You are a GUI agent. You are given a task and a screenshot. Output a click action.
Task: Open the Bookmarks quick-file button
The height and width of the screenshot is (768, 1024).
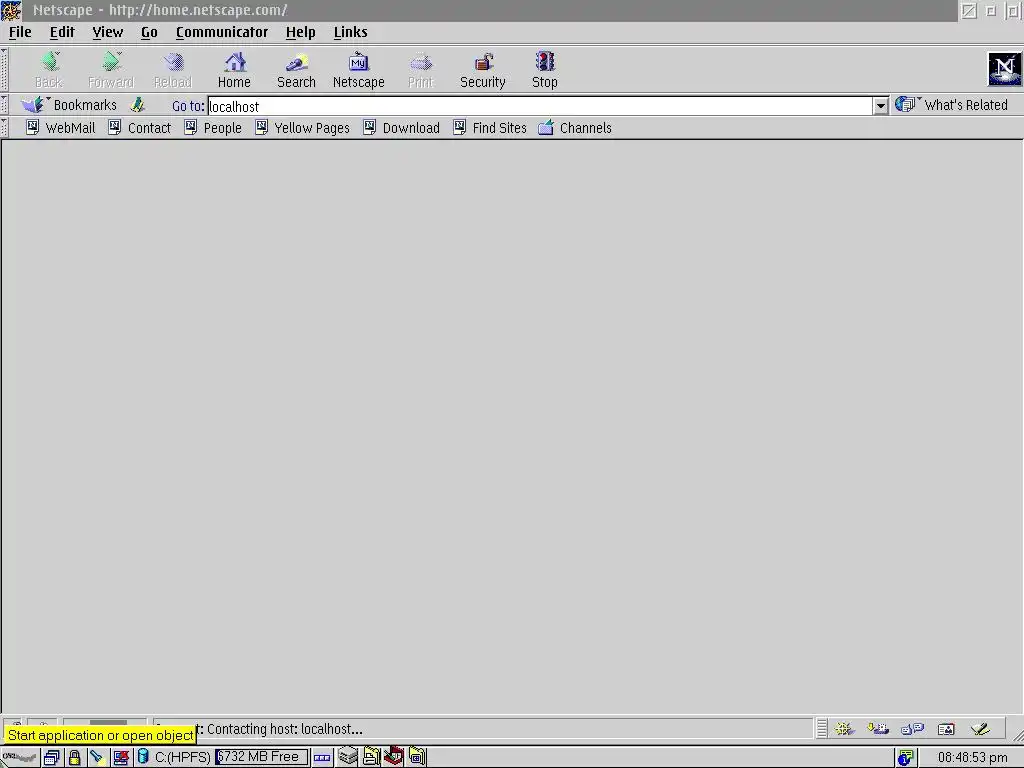[x=69, y=105]
